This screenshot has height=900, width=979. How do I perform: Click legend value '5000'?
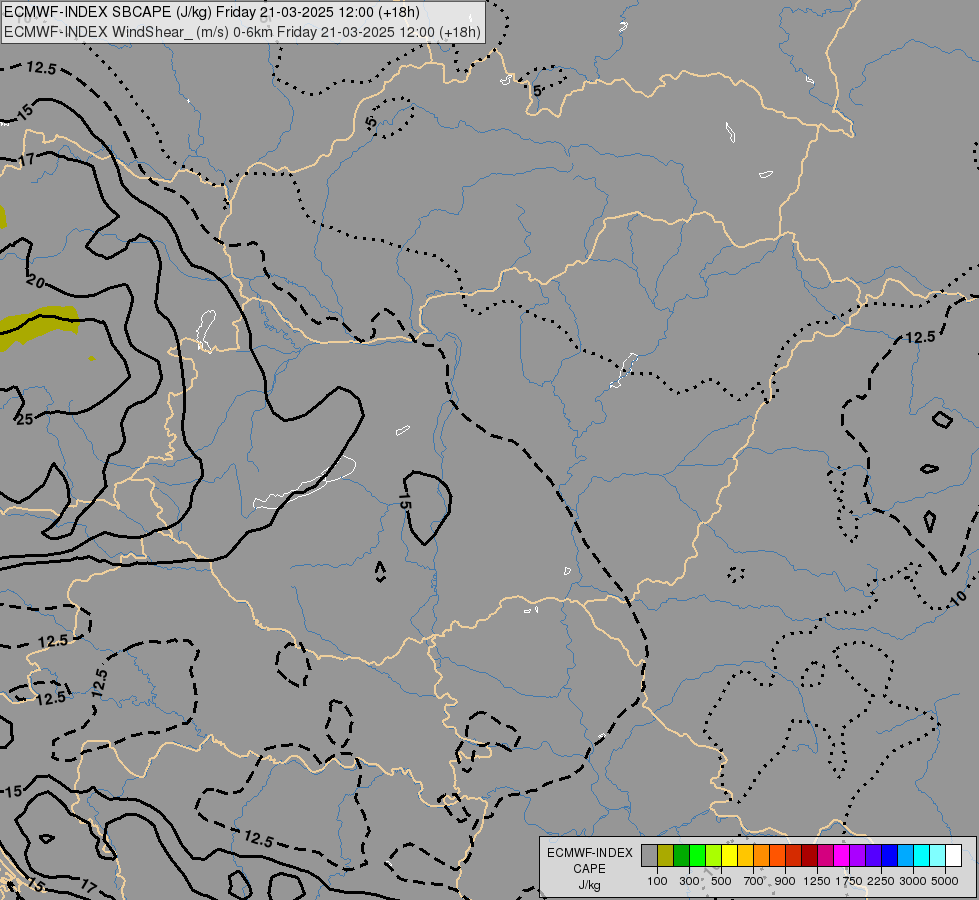coord(945,881)
